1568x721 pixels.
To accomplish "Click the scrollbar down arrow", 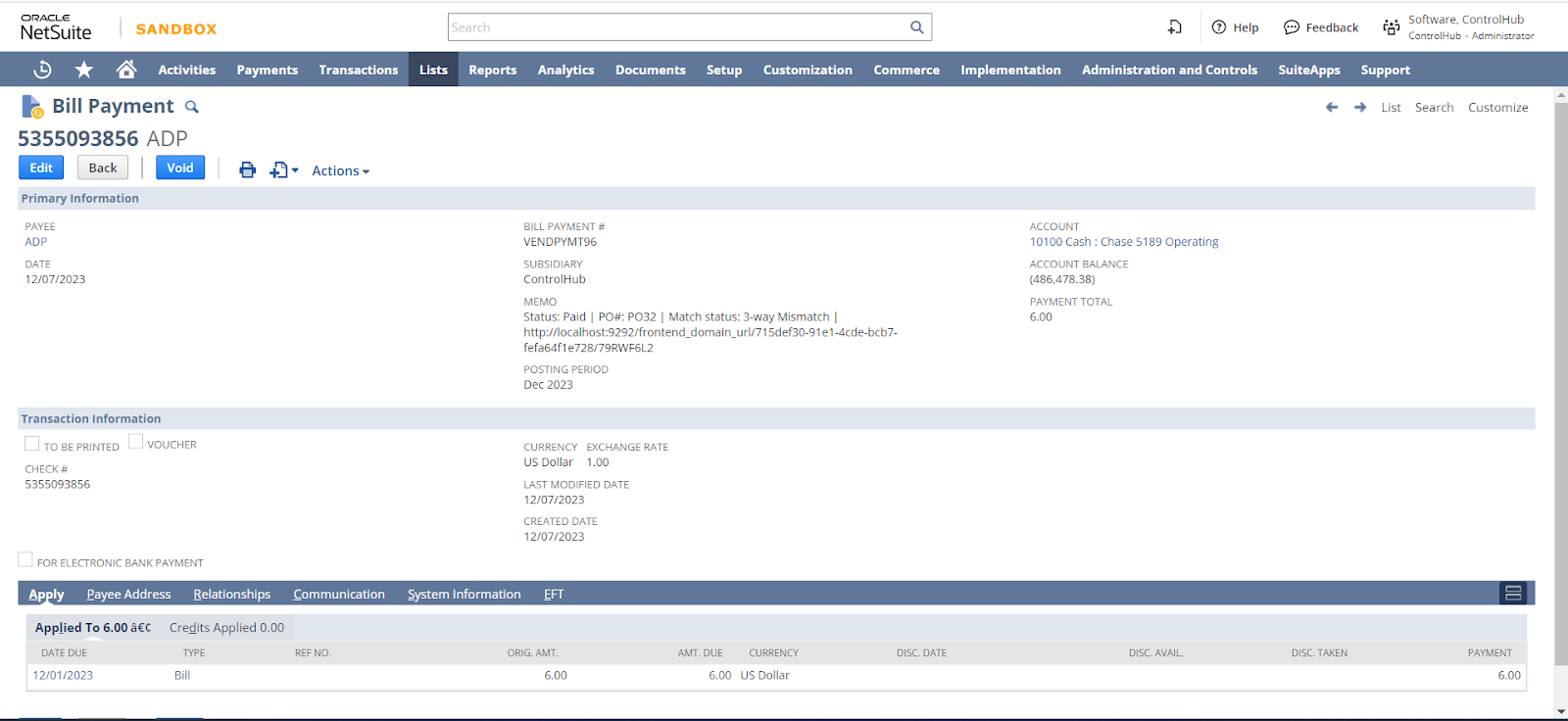I will click(x=1561, y=712).
